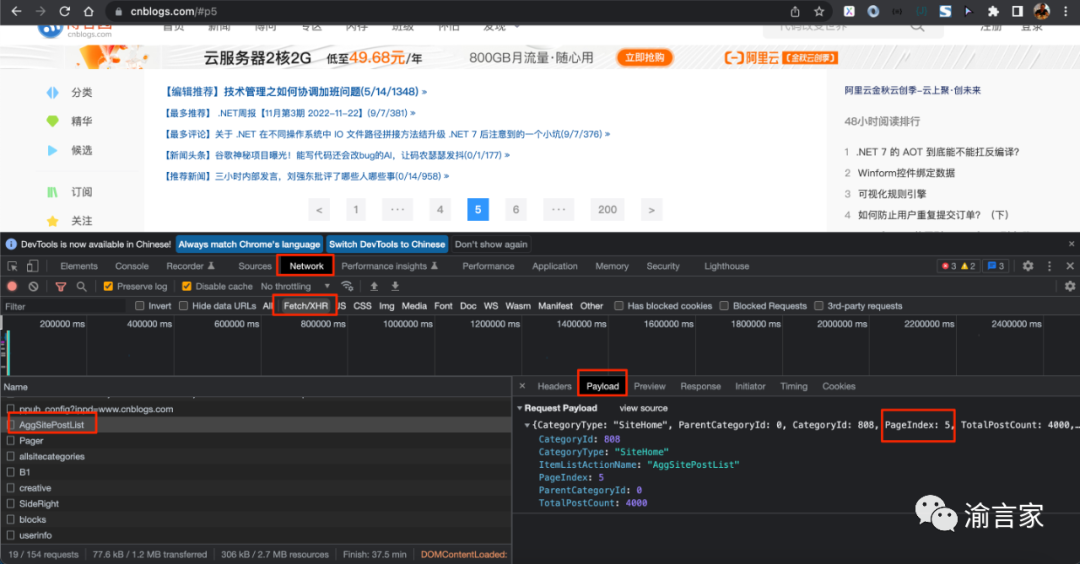The height and width of the screenshot is (564, 1080).
Task: Click the network Filter text field
Action: coord(63,306)
